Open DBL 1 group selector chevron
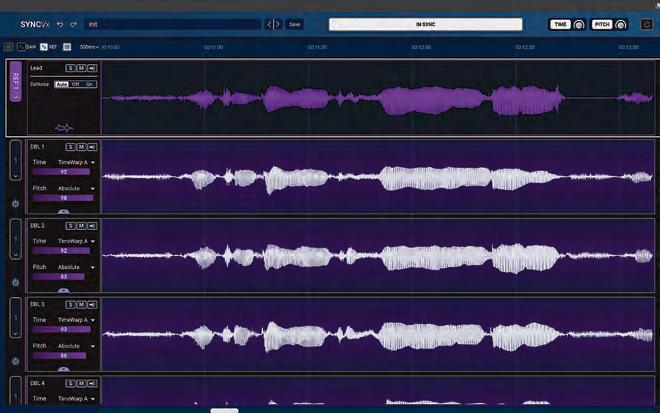 (x=16, y=176)
